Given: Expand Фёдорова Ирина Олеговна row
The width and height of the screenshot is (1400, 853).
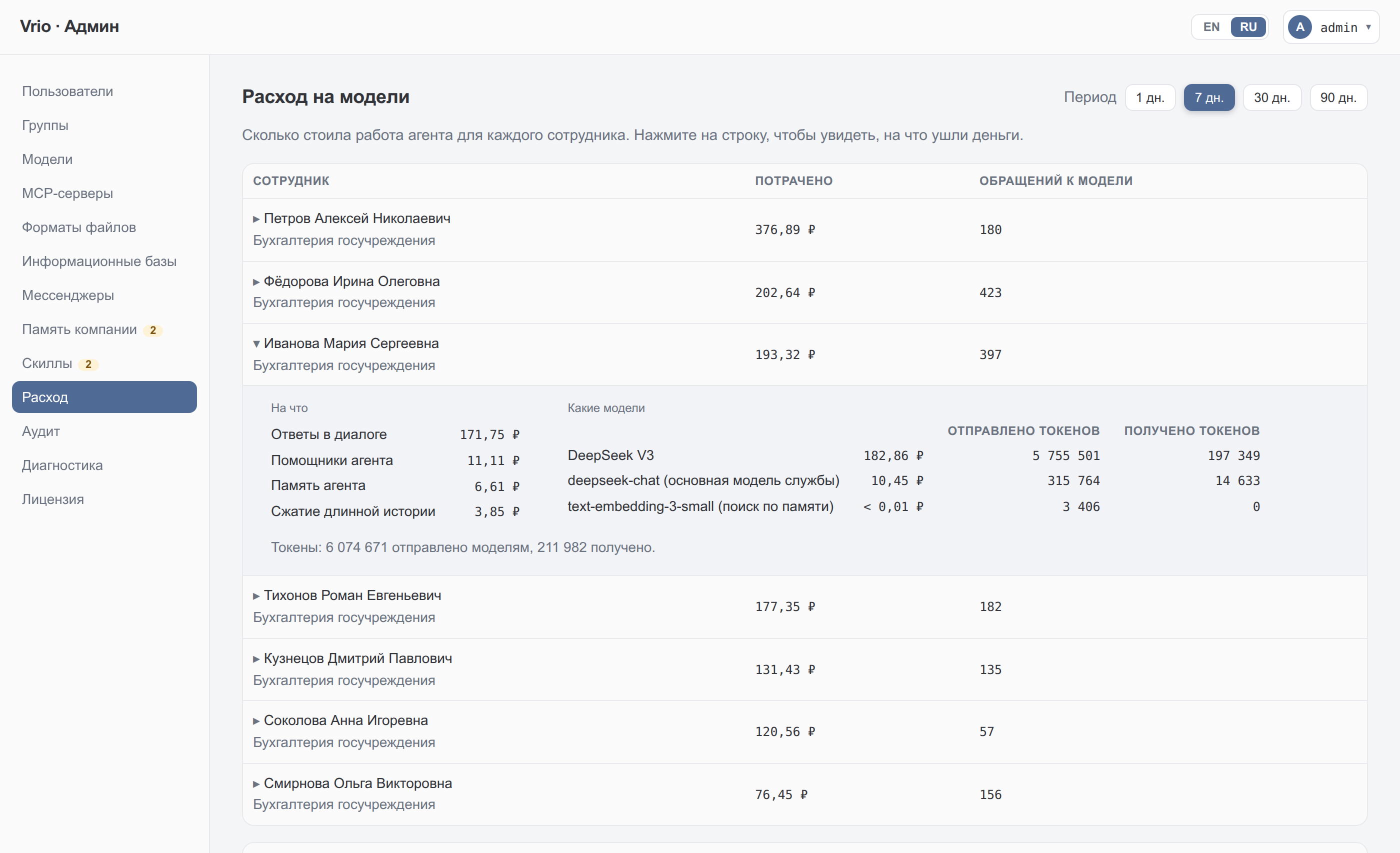Looking at the screenshot, I should pyautogui.click(x=804, y=292).
